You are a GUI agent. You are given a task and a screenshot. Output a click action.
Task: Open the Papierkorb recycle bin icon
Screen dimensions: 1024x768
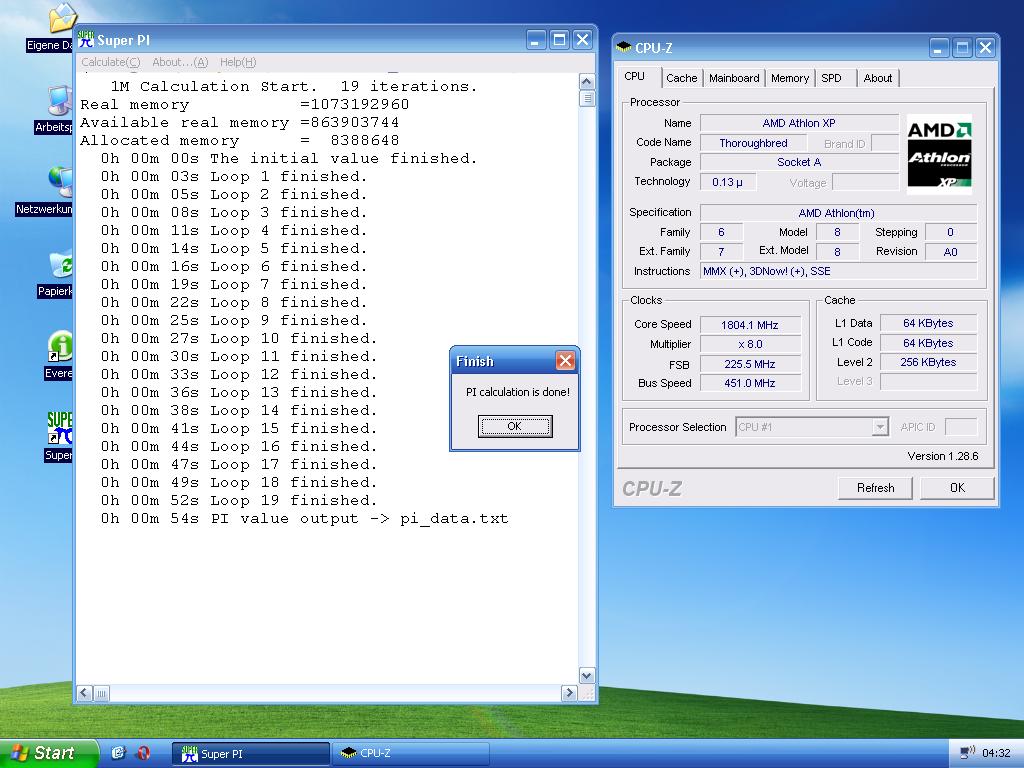pos(61,264)
